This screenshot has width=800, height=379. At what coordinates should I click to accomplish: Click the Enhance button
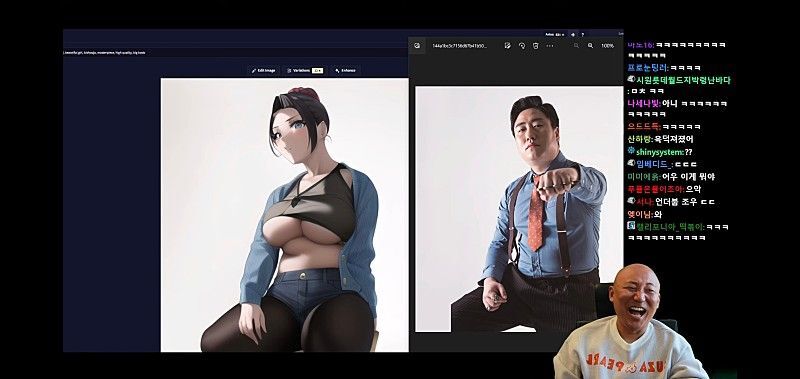345,70
